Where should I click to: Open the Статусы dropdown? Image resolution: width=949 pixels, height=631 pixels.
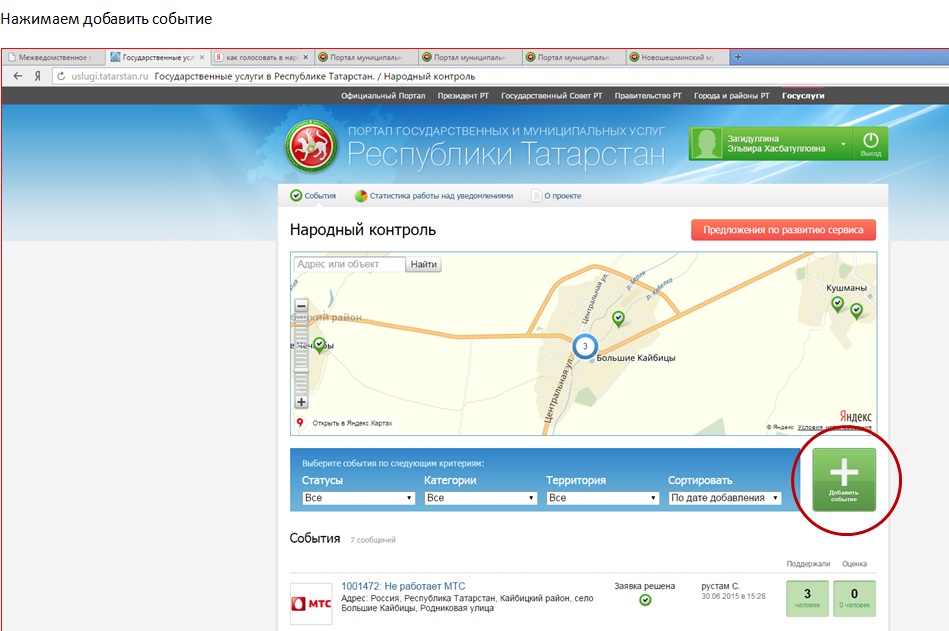[x=358, y=498]
